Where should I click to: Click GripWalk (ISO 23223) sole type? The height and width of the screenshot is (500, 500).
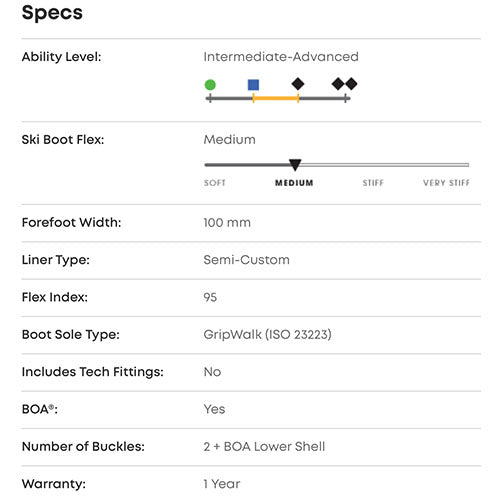(x=267, y=334)
